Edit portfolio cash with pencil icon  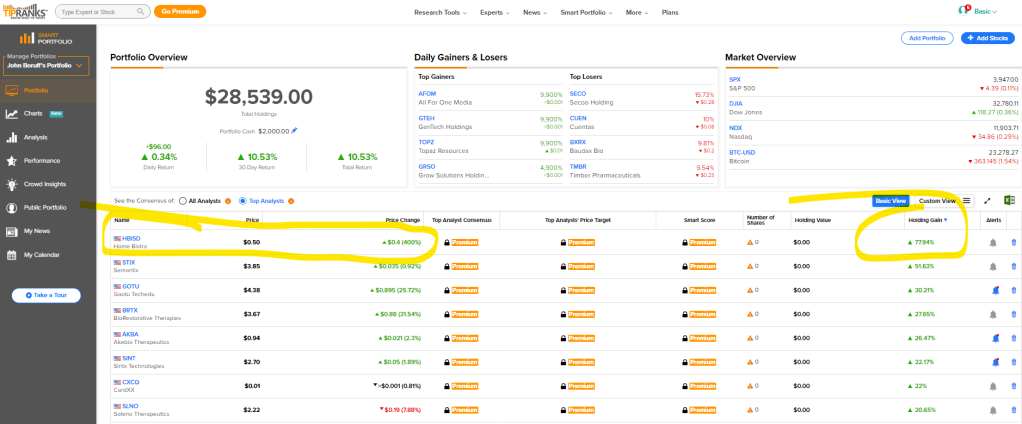pyautogui.click(x=294, y=130)
